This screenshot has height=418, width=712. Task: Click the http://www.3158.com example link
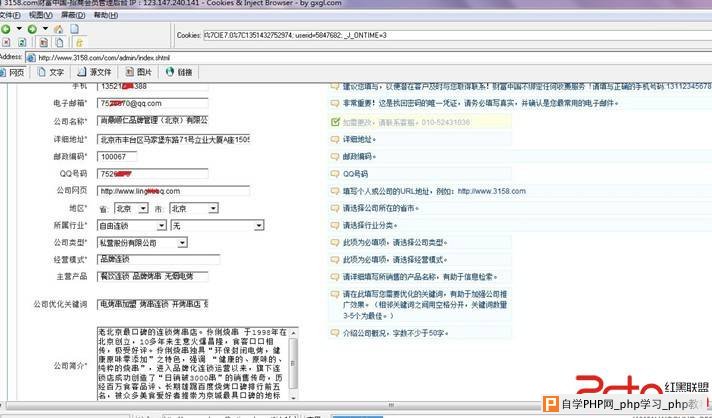coord(491,191)
